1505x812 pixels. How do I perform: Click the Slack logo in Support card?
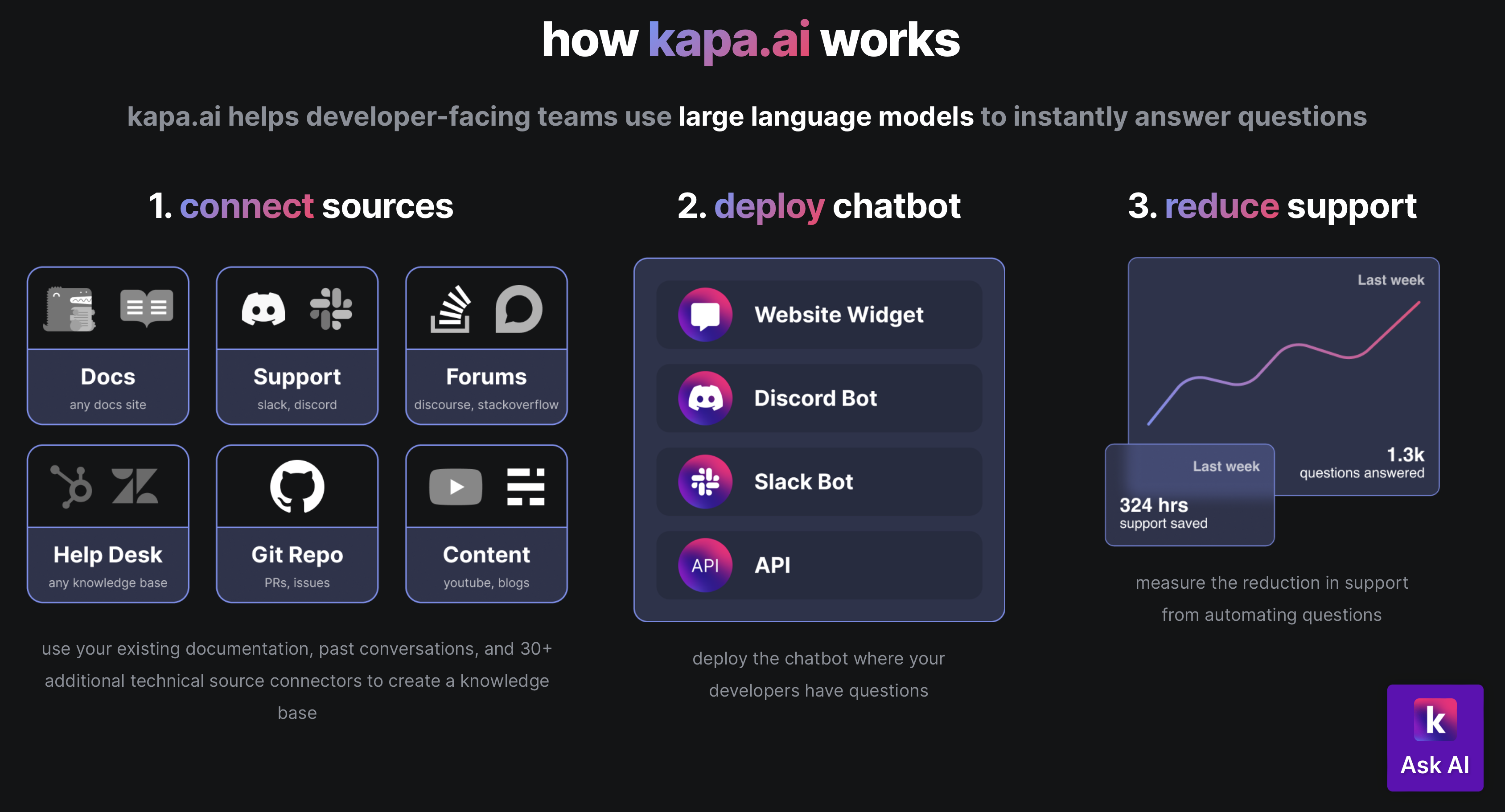[x=331, y=309]
